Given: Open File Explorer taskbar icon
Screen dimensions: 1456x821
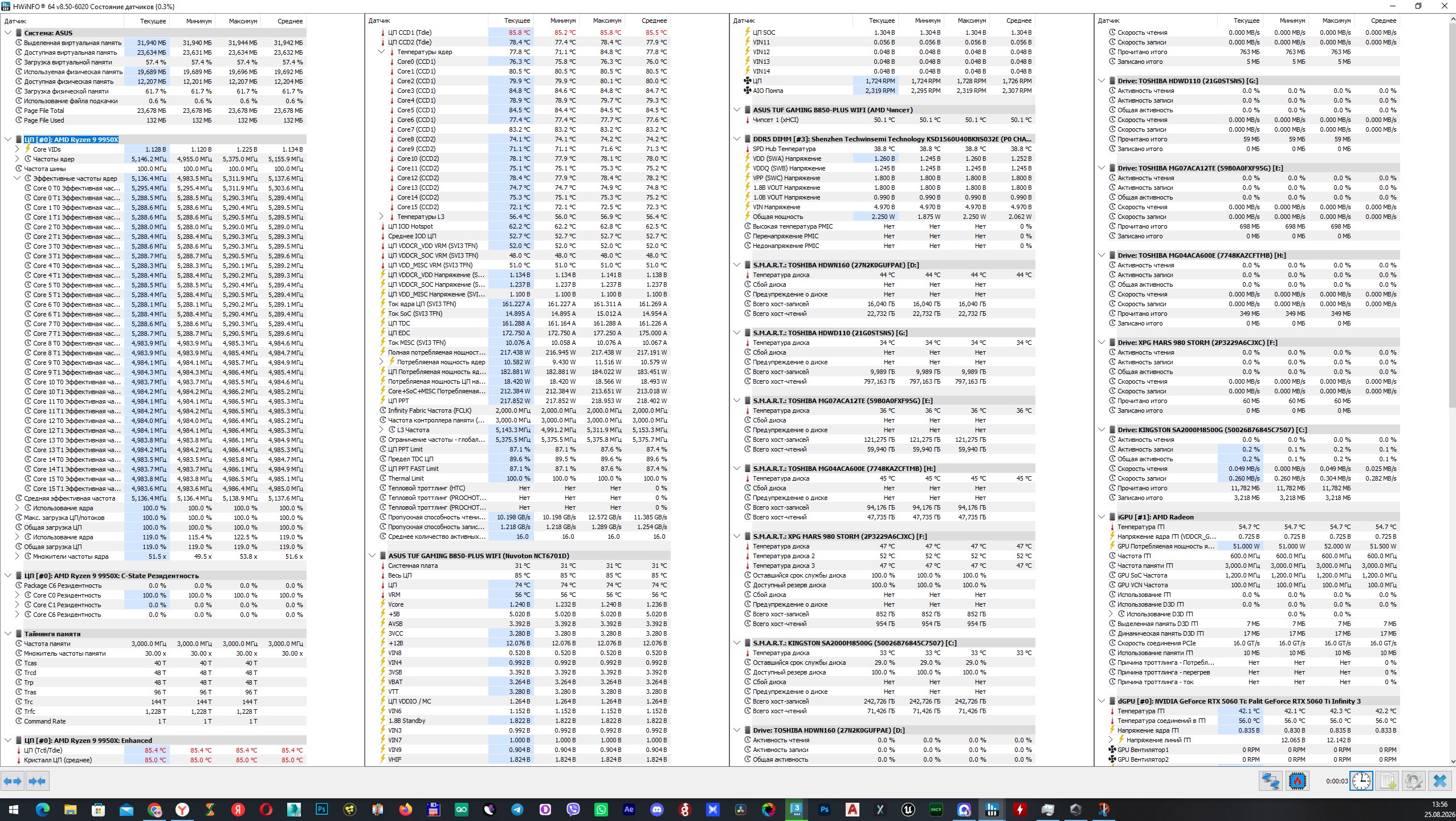Looking at the screenshot, I should coord(70,810).
